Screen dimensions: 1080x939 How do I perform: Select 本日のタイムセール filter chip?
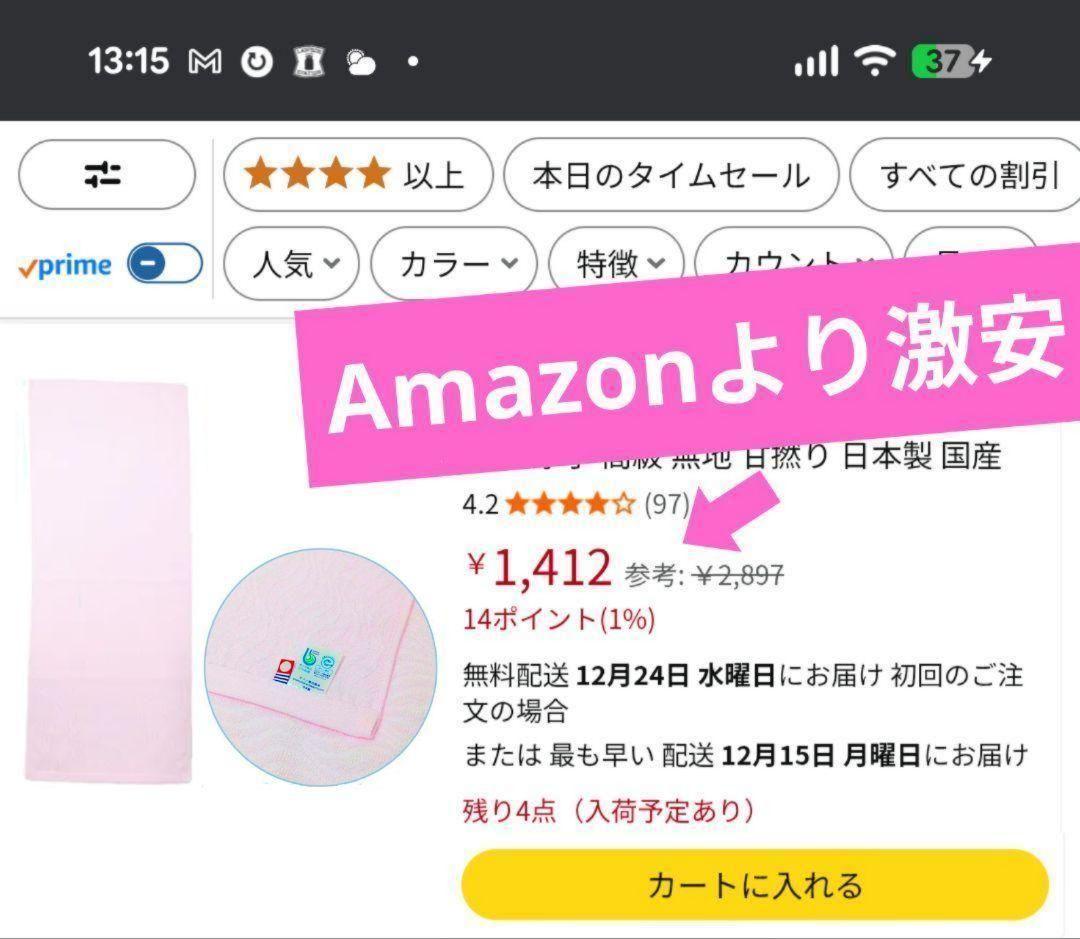(x=670, y=176)
